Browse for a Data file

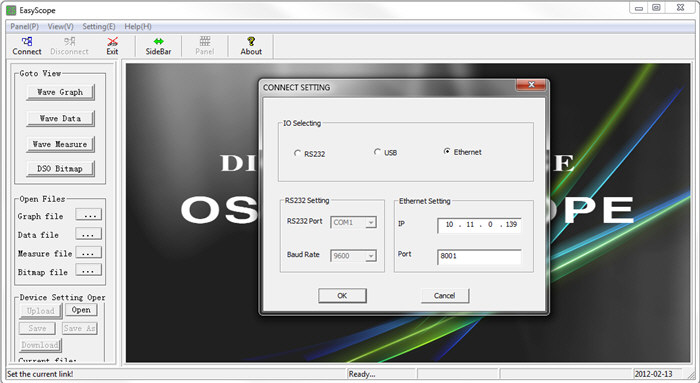pos(88,233)
